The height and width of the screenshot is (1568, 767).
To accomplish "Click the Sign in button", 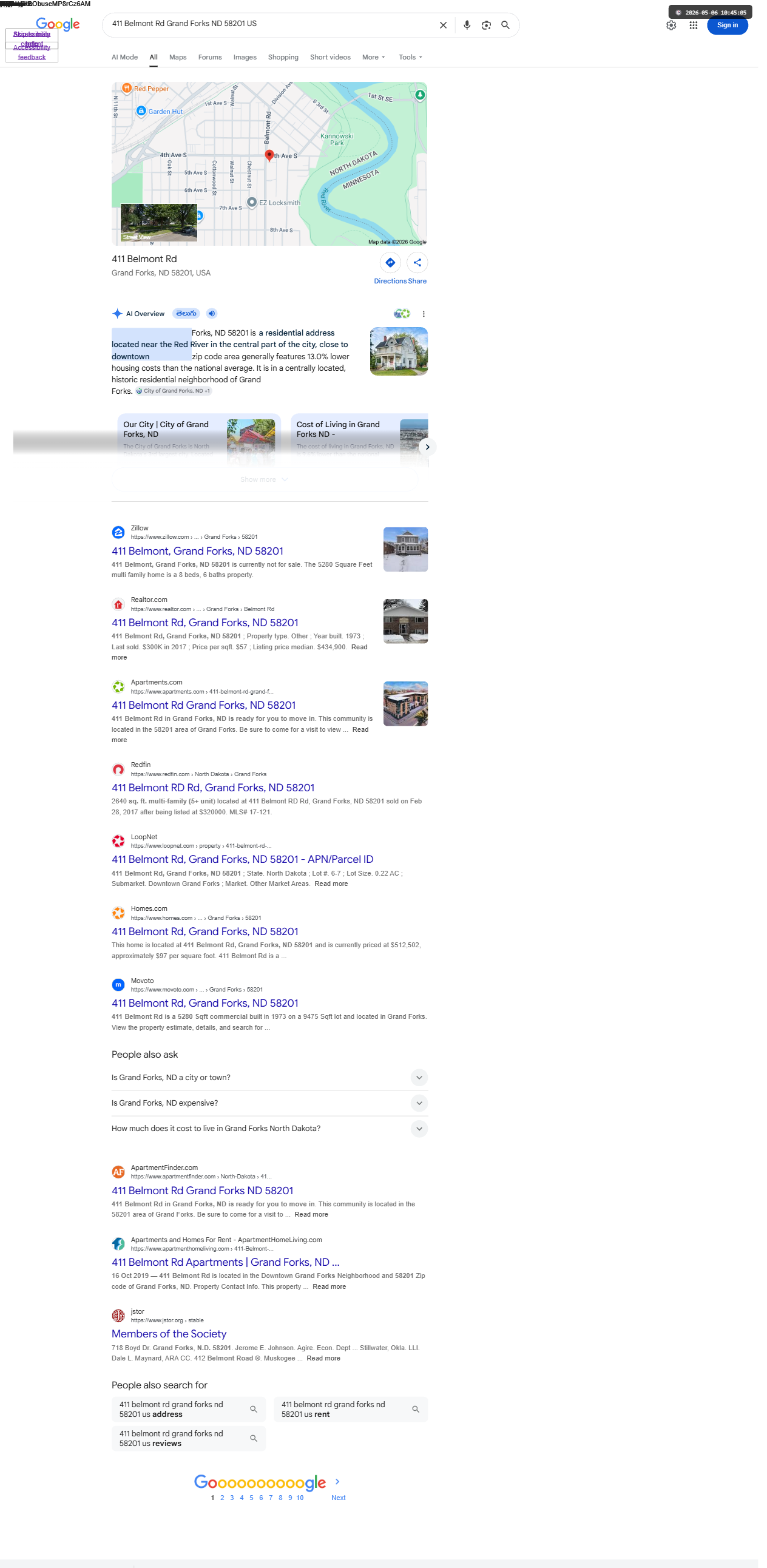I will click(728, 25).
